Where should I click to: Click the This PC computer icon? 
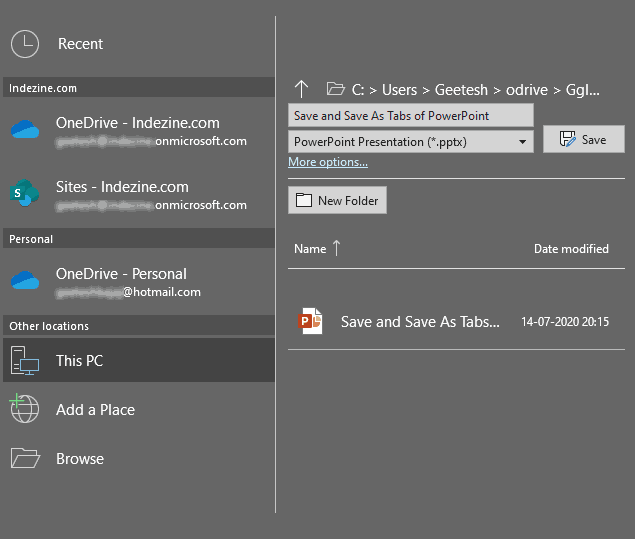25,360
